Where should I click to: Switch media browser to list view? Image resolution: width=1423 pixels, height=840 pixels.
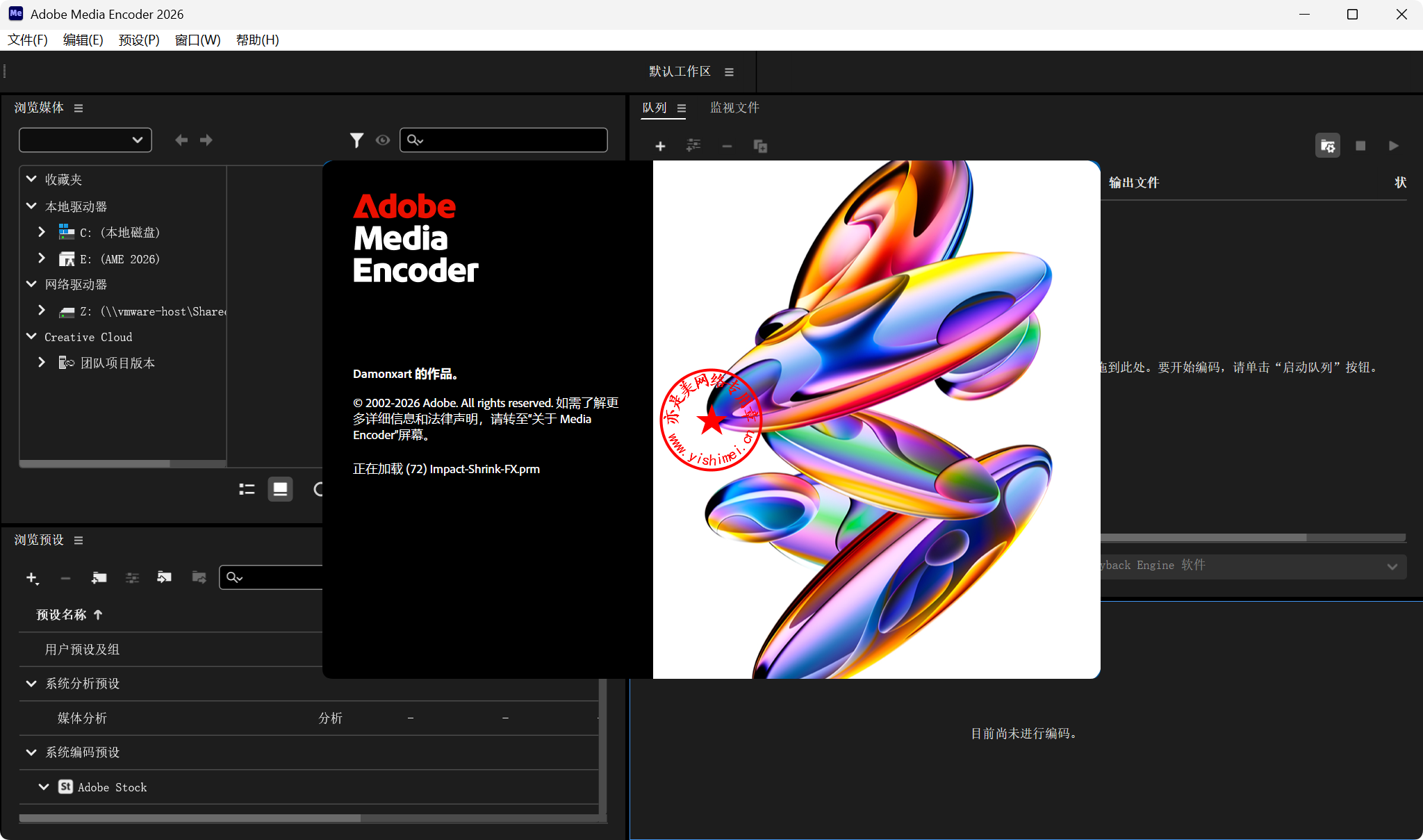point(247,490)
